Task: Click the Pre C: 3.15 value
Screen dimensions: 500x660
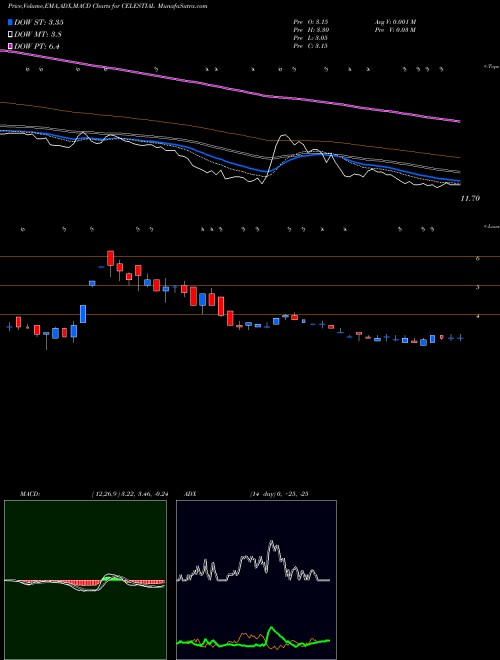Action: (x=311, y=46)
